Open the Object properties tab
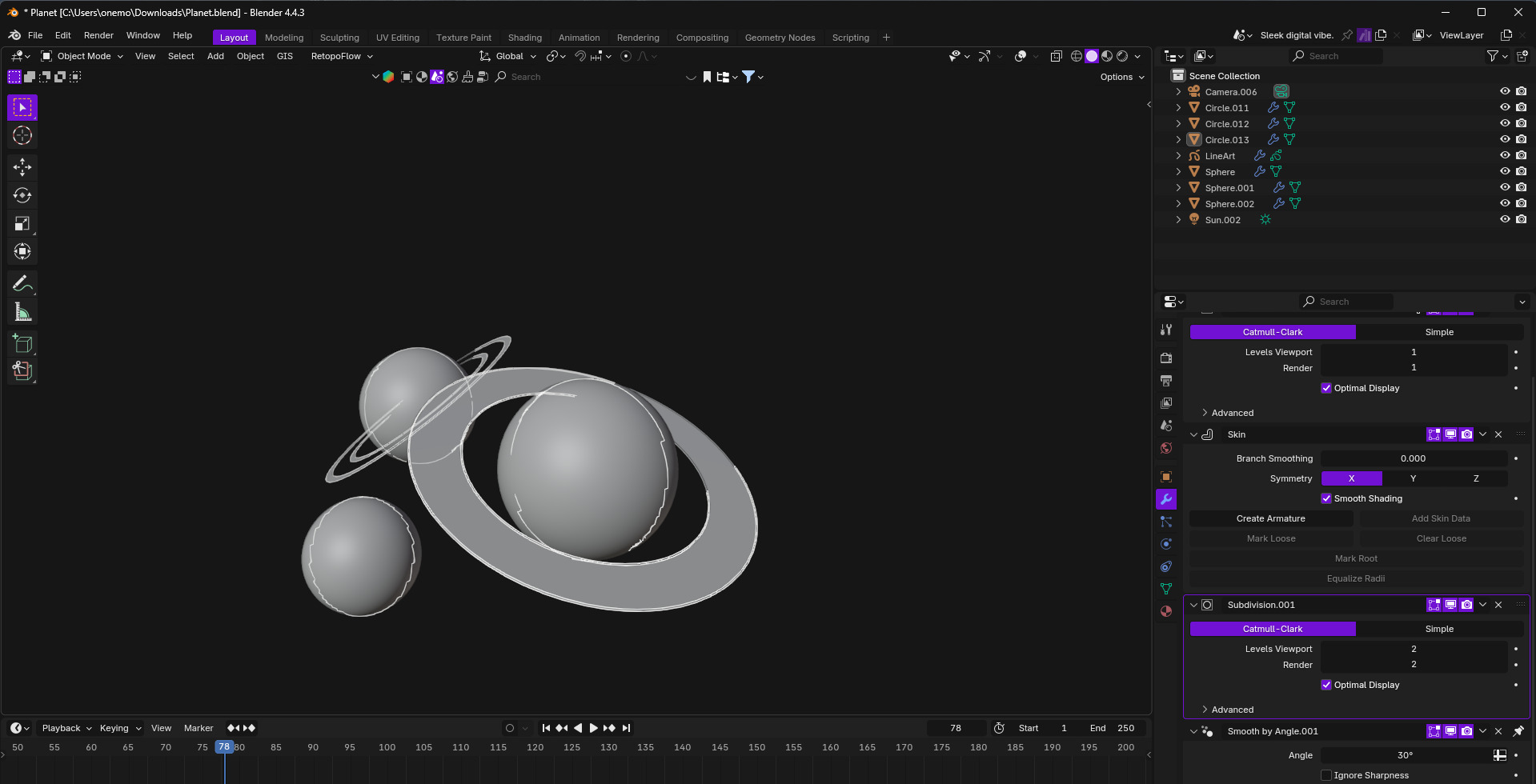 click(1166, 477)
